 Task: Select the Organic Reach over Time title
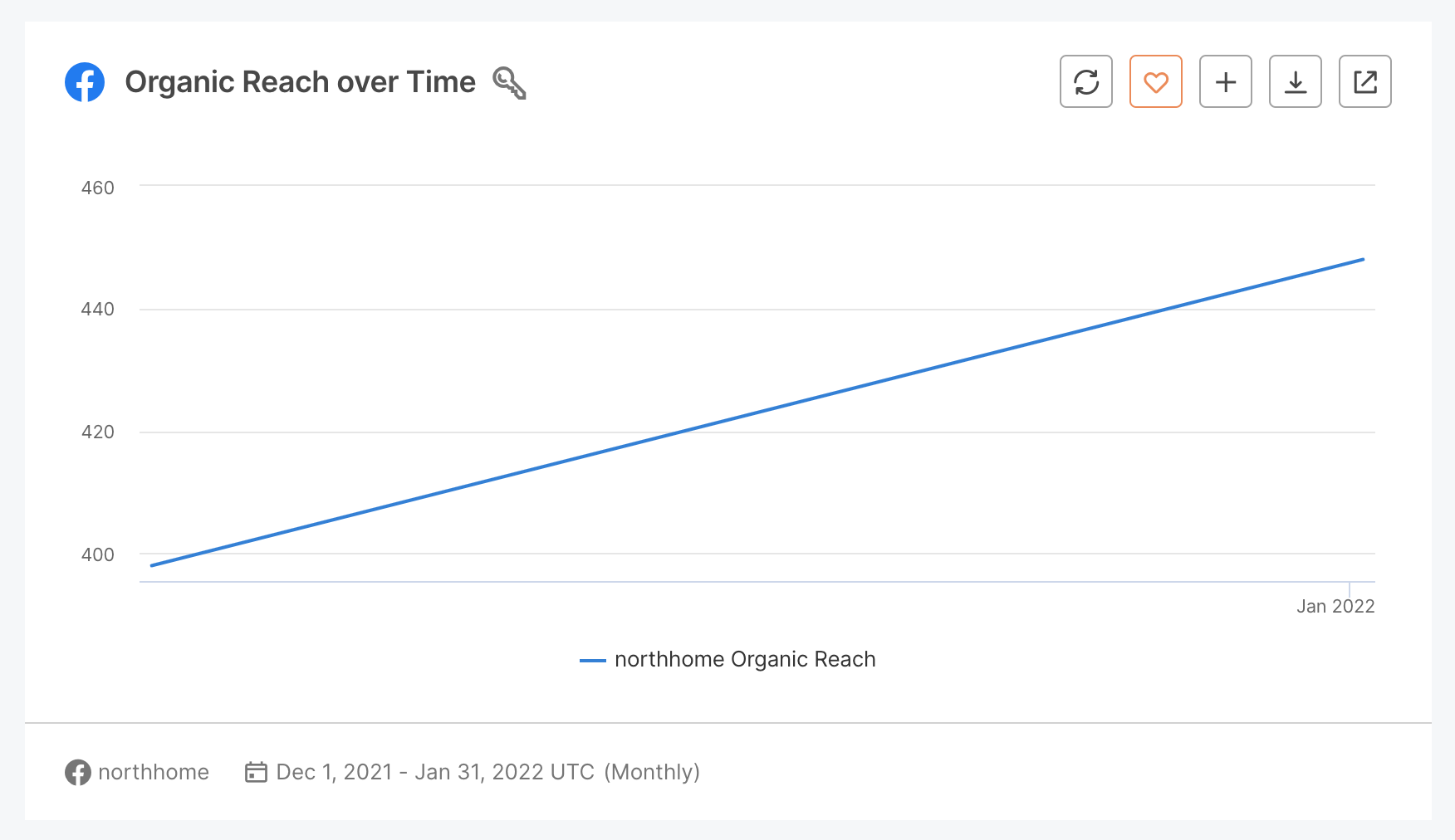pyautogui.click(x=299, y=81)
